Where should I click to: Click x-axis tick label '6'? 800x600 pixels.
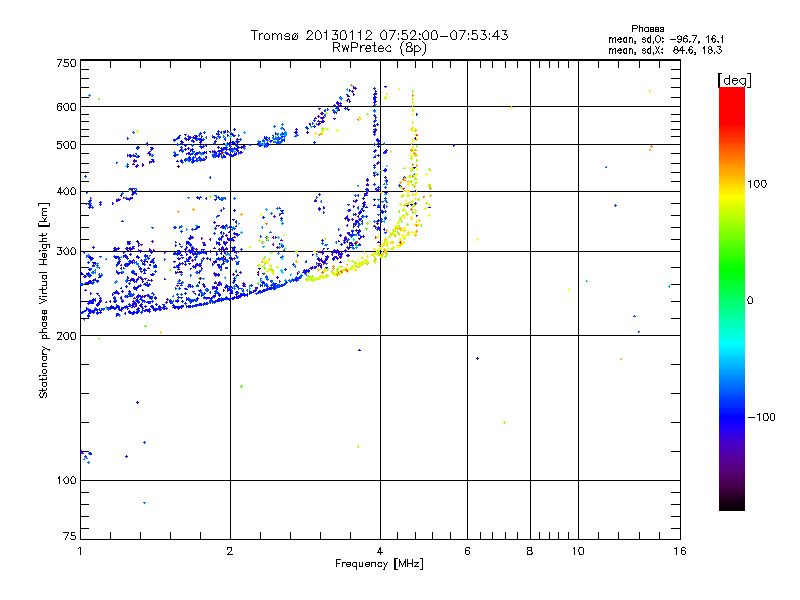pyautogui.click(x=467, y=551)
